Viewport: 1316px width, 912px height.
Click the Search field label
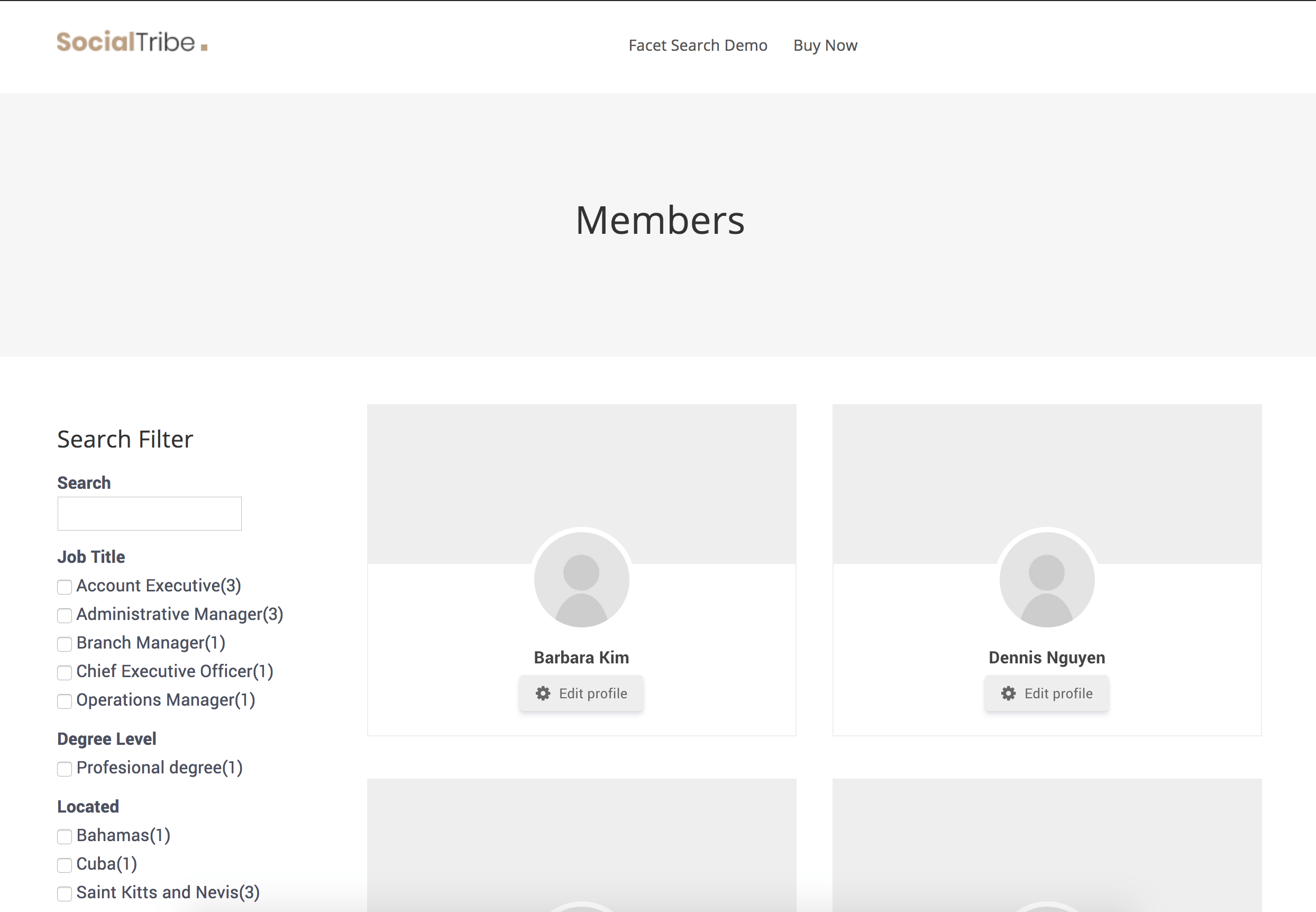[x=84, y=483]
